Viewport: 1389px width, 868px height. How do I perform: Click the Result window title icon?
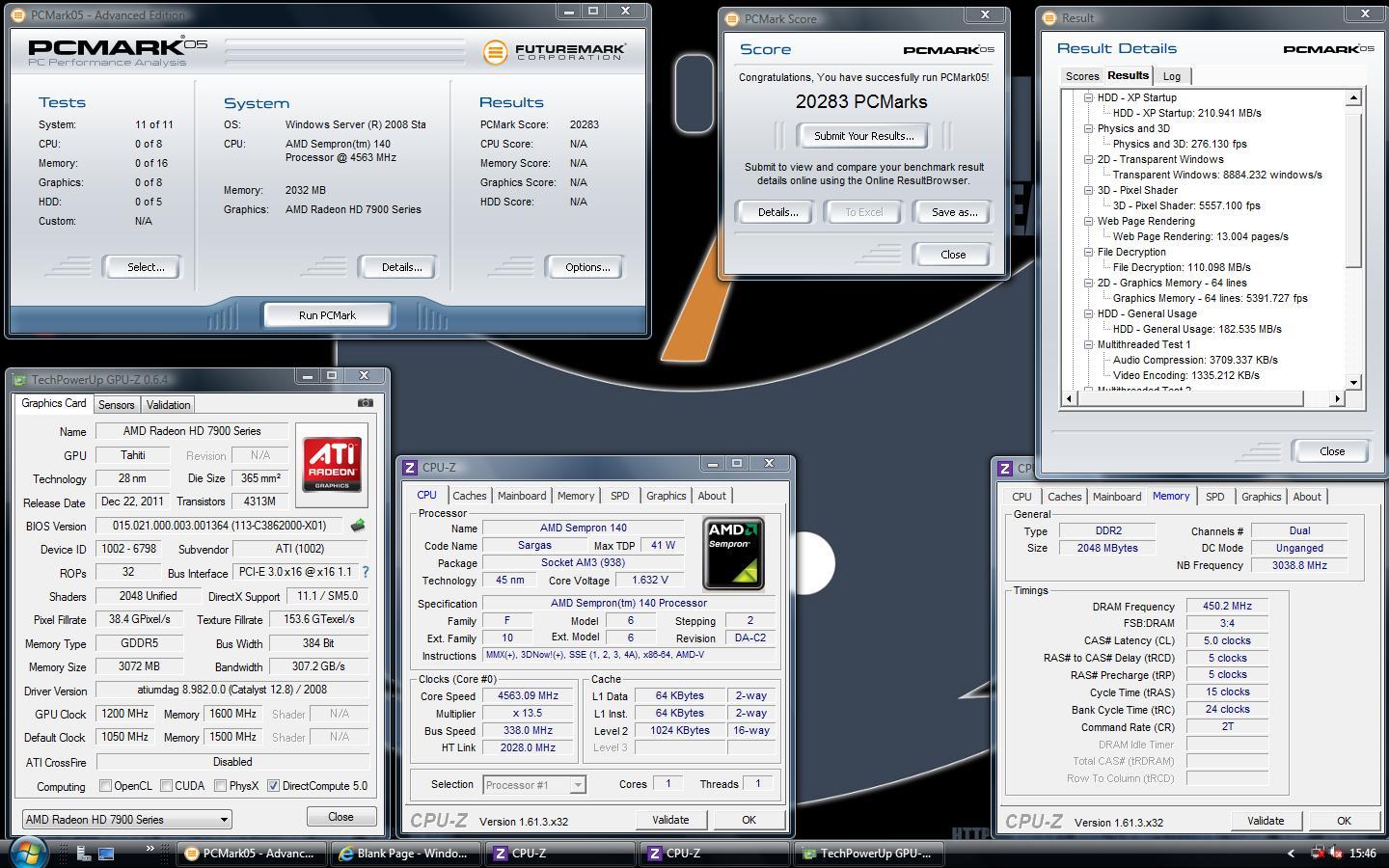tap(1049, 17)
